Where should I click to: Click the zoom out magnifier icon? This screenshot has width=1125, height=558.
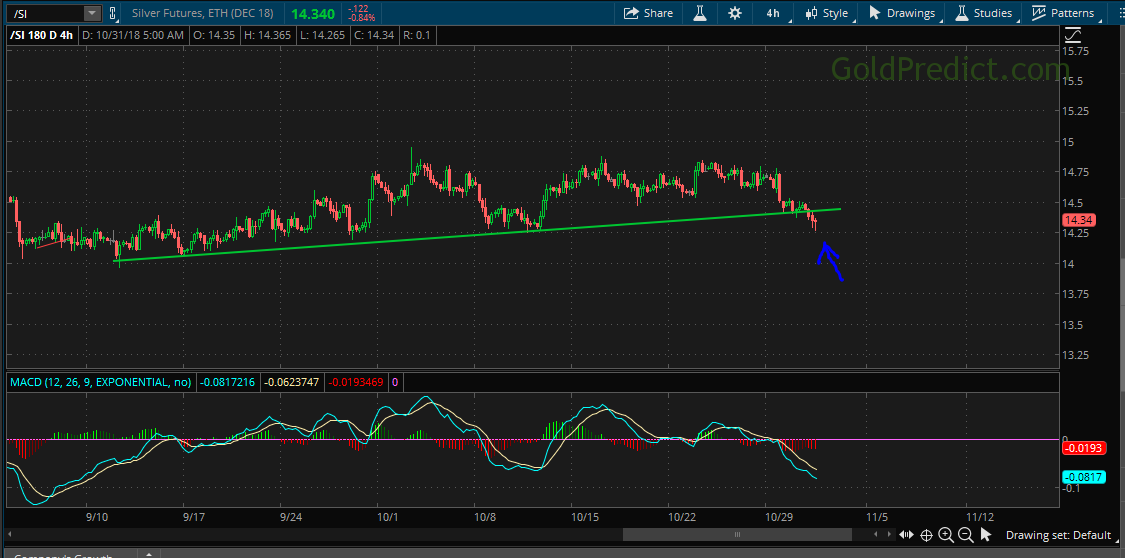[964, 535]
